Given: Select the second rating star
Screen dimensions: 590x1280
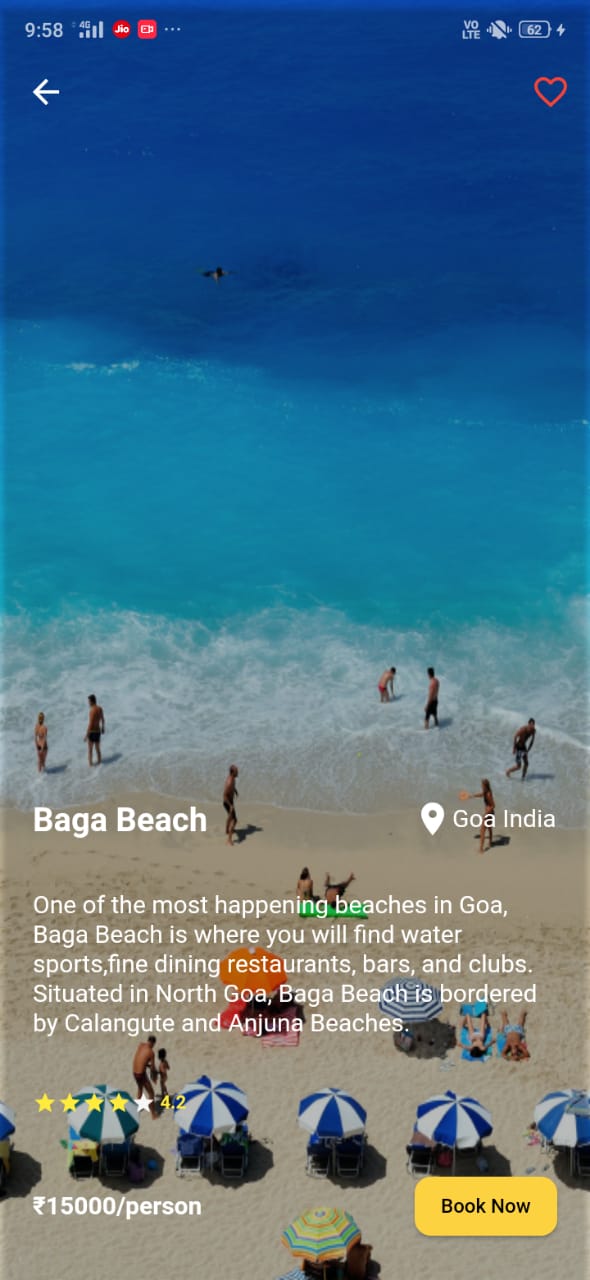Looking at the screenshot, I should click(x=69, y=1103).
